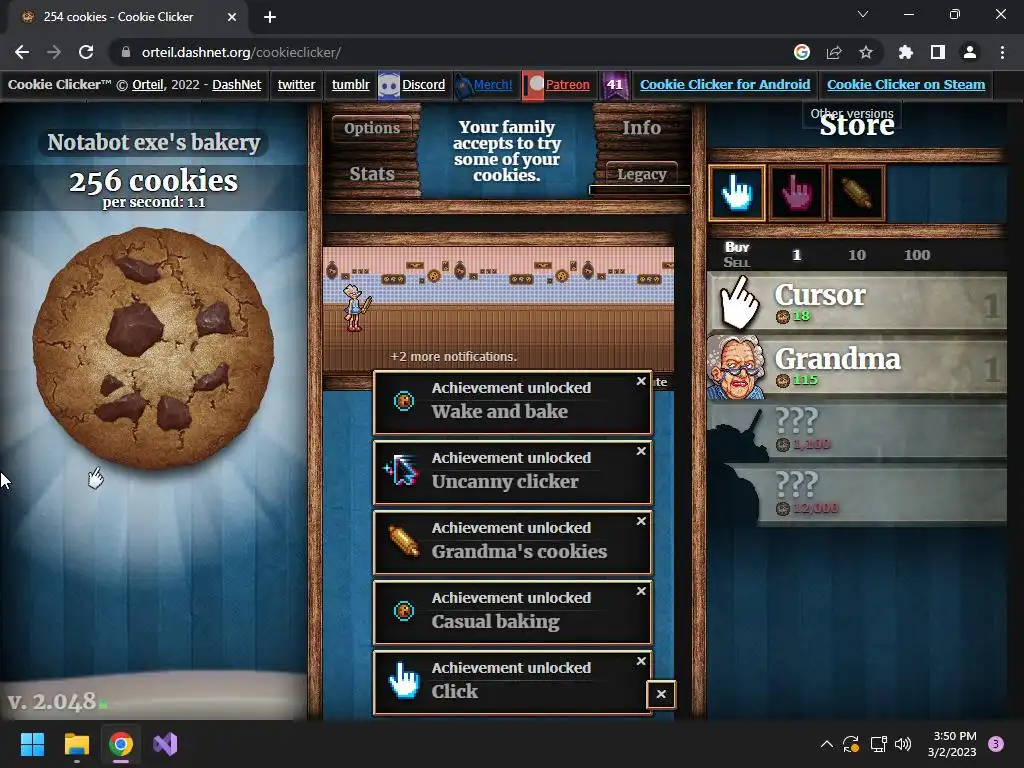Bookmark this page with star icon

point(865,52)
